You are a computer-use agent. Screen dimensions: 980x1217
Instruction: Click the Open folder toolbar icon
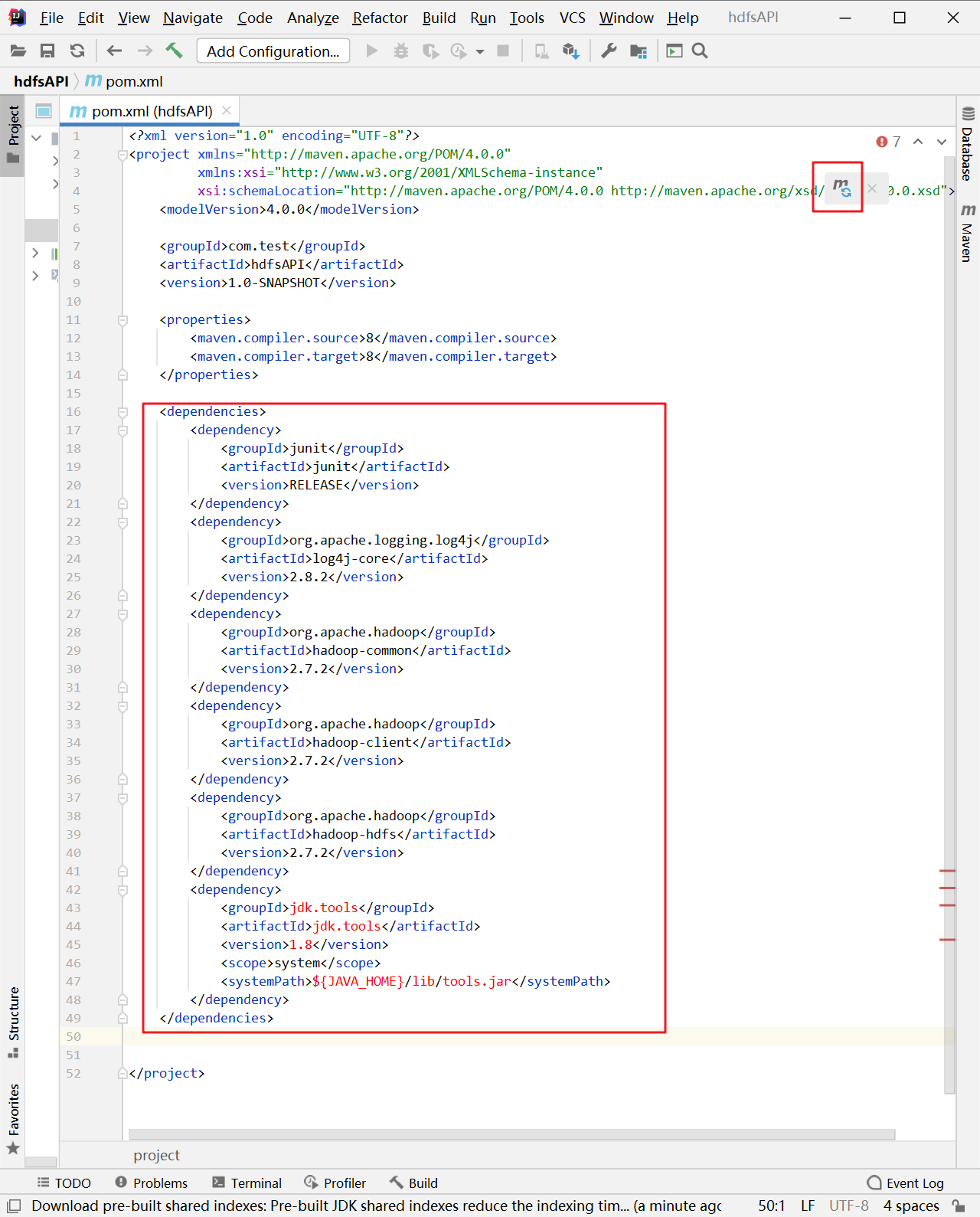(x=18, y=51)
